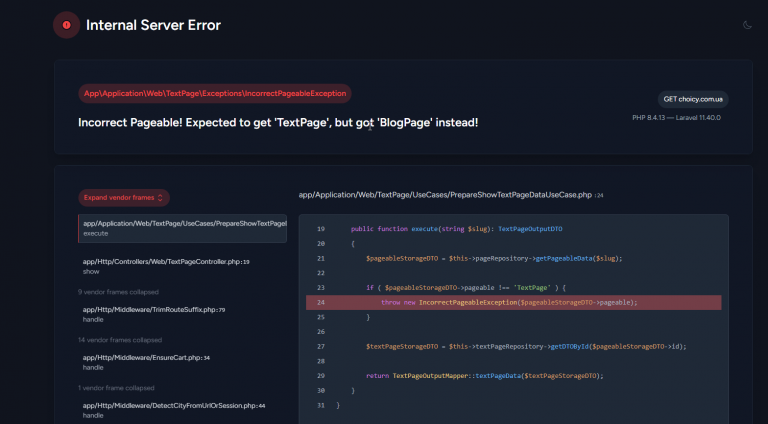768x424 pixels.
Task: Click the GET choicy.com.ua request badge
Action: click(693, 99)
